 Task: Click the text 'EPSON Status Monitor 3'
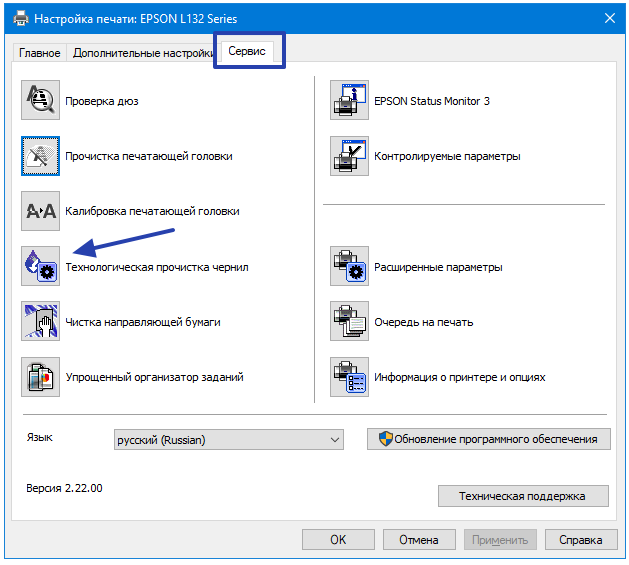pos(432,101)
